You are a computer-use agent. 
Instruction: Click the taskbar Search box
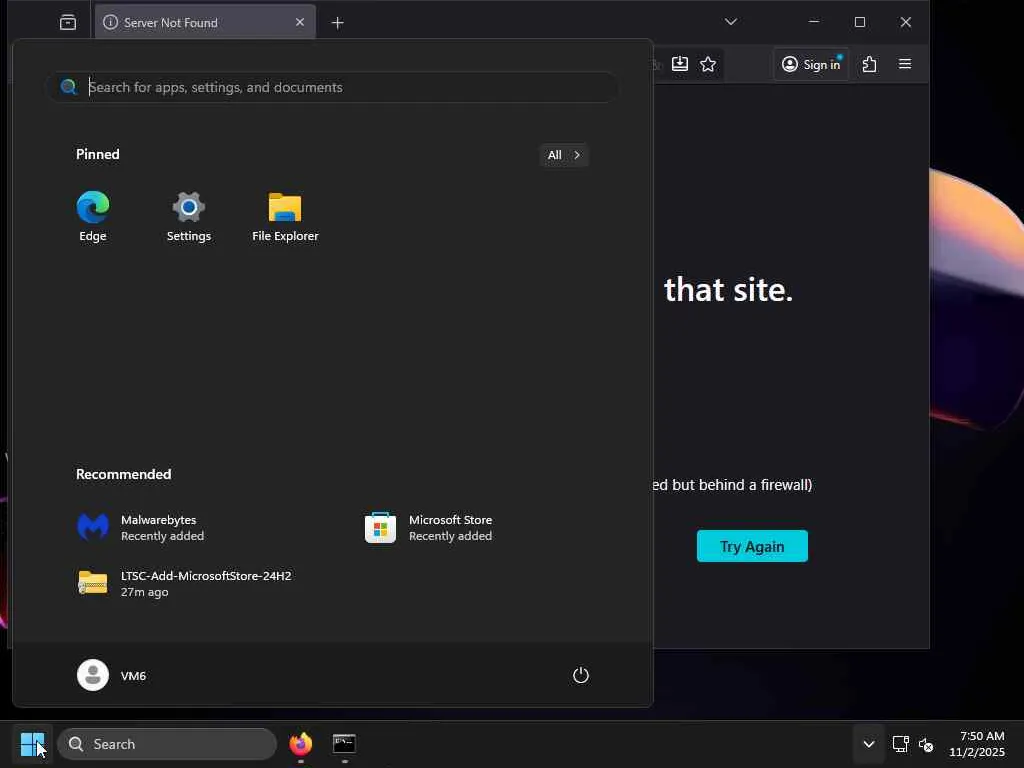click(167, 744)
